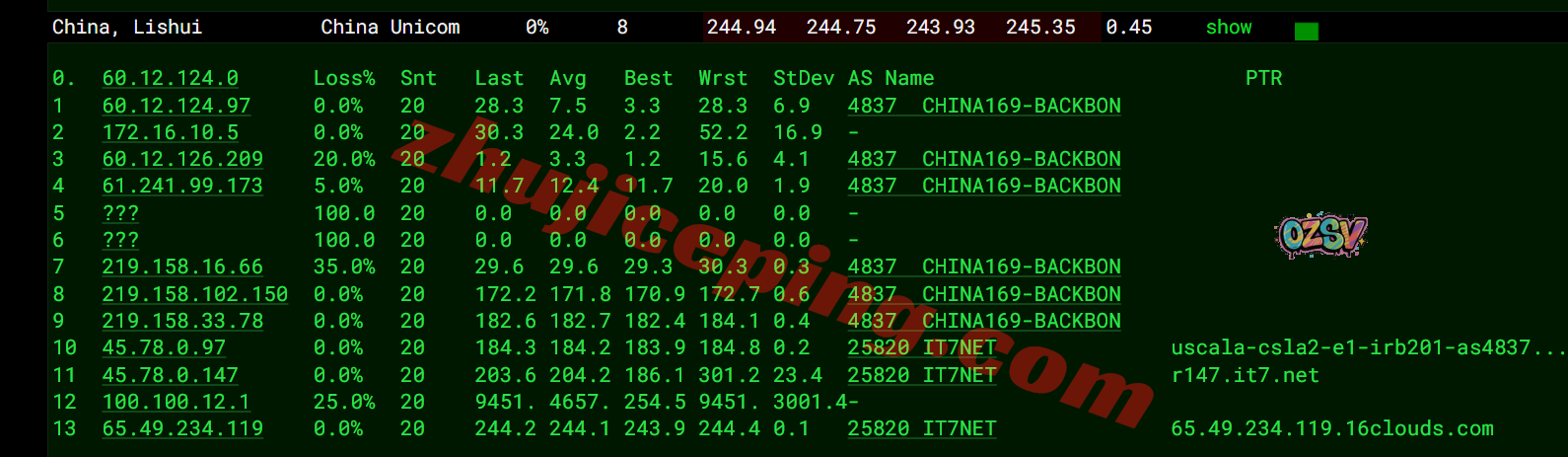Open the 60.12.126.209 hop link

[x=182, y=159]
